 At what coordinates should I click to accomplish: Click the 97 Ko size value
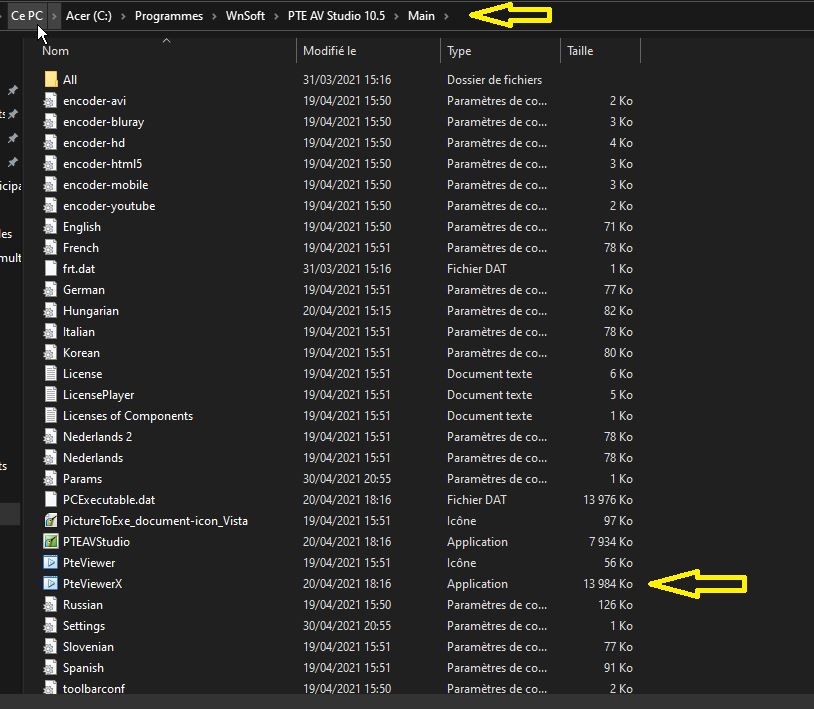[x=618, y=521]
